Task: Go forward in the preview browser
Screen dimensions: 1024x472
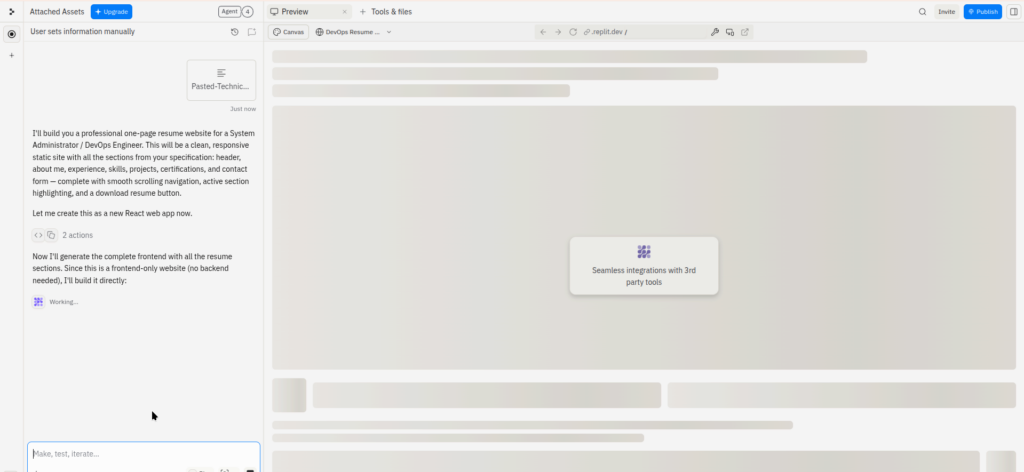Action: pos(558,32)
